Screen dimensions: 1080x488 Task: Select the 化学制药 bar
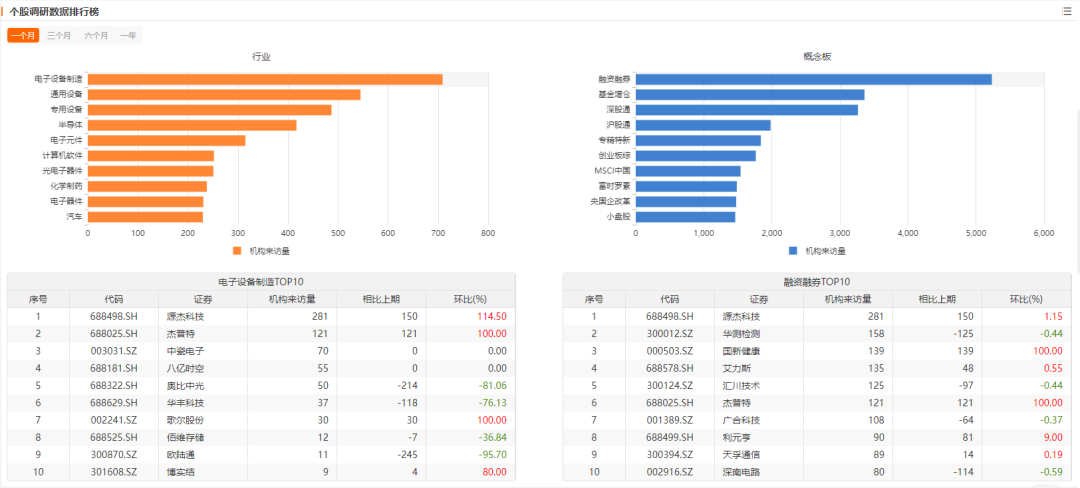[x=147, y=186]
